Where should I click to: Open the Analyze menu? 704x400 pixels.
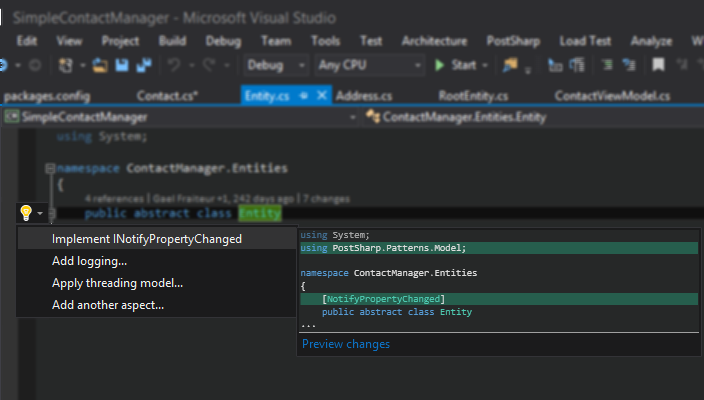(651, 41)
